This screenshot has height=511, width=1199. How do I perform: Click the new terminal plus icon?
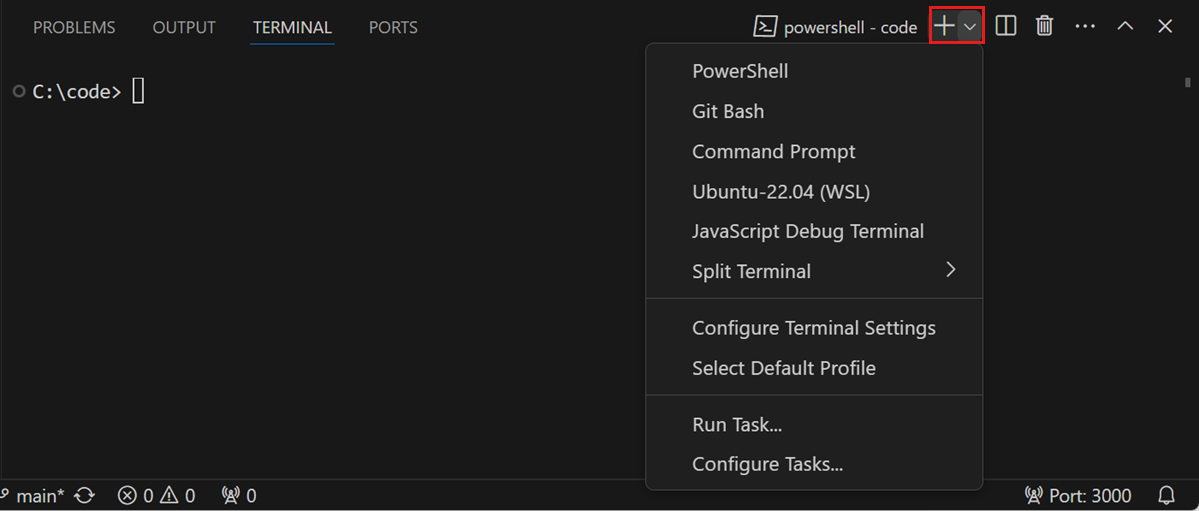click(x=944, y=27)
